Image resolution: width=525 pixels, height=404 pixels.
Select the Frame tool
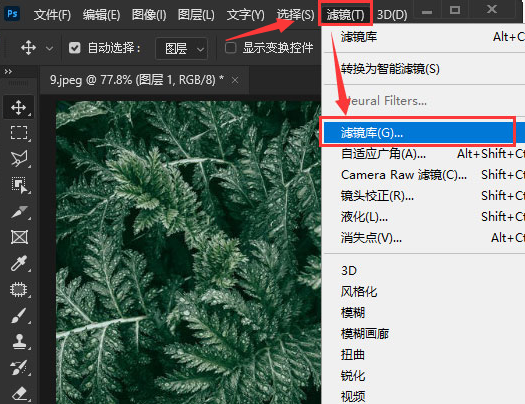click(x=19, y=237)
